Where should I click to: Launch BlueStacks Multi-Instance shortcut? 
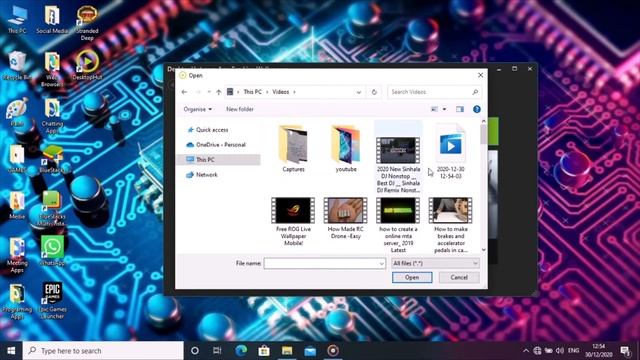[52, 209]
